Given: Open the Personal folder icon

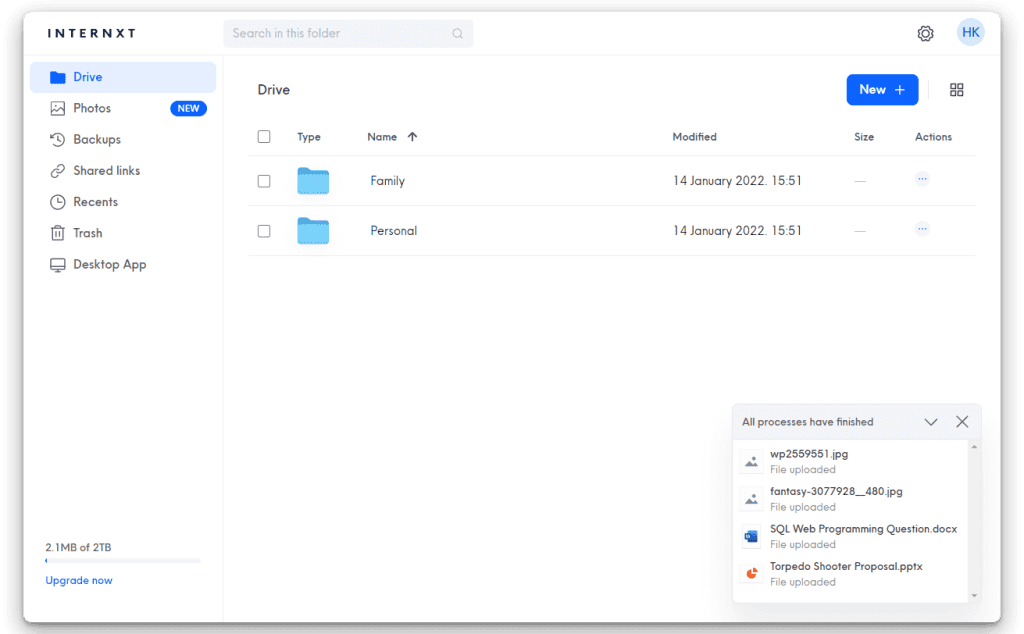Looking at the screenshot, I should coord(313,231).
